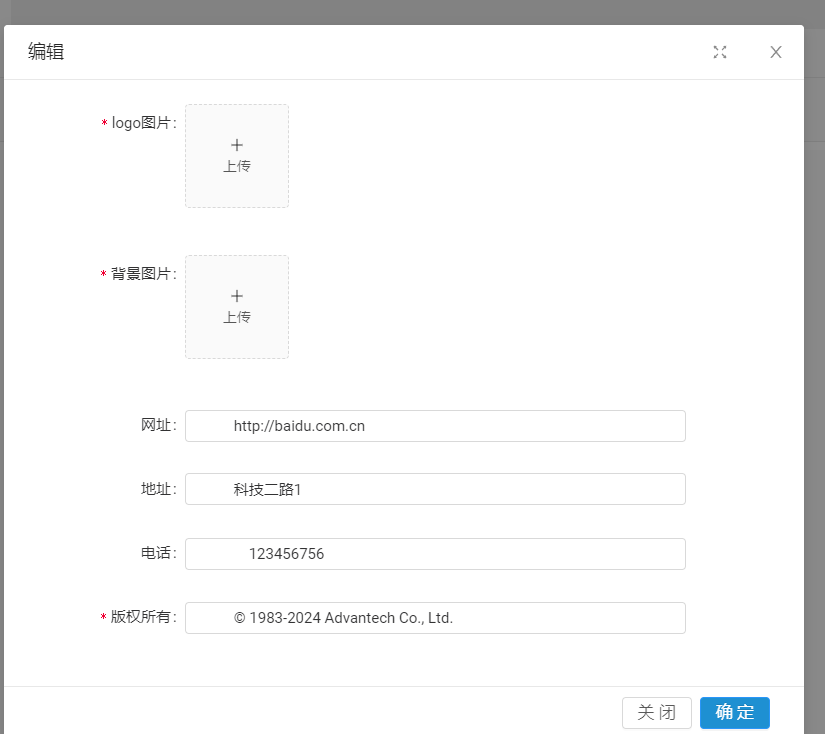Click the 版权所有 field label
Screen dimensions: 825x734
point(143,617)
